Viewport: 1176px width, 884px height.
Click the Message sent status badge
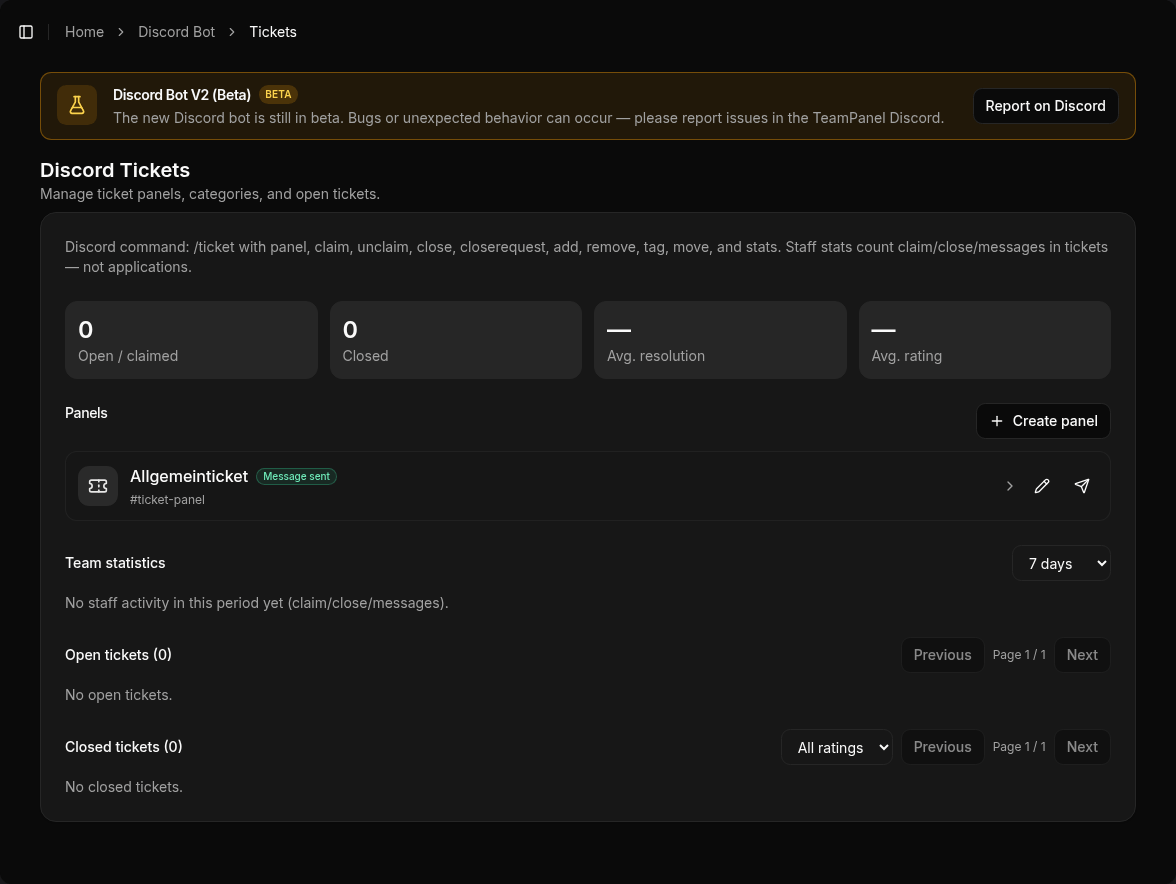tap(296, 476)
